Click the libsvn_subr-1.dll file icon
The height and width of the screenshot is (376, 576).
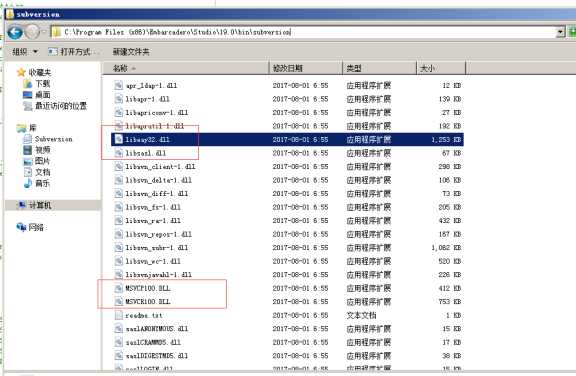(118, 248)
